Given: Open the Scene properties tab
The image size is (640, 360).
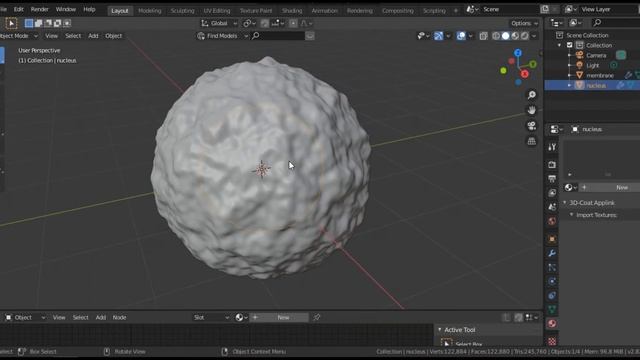Looking at the screenshot, I should tap(552, 207).
